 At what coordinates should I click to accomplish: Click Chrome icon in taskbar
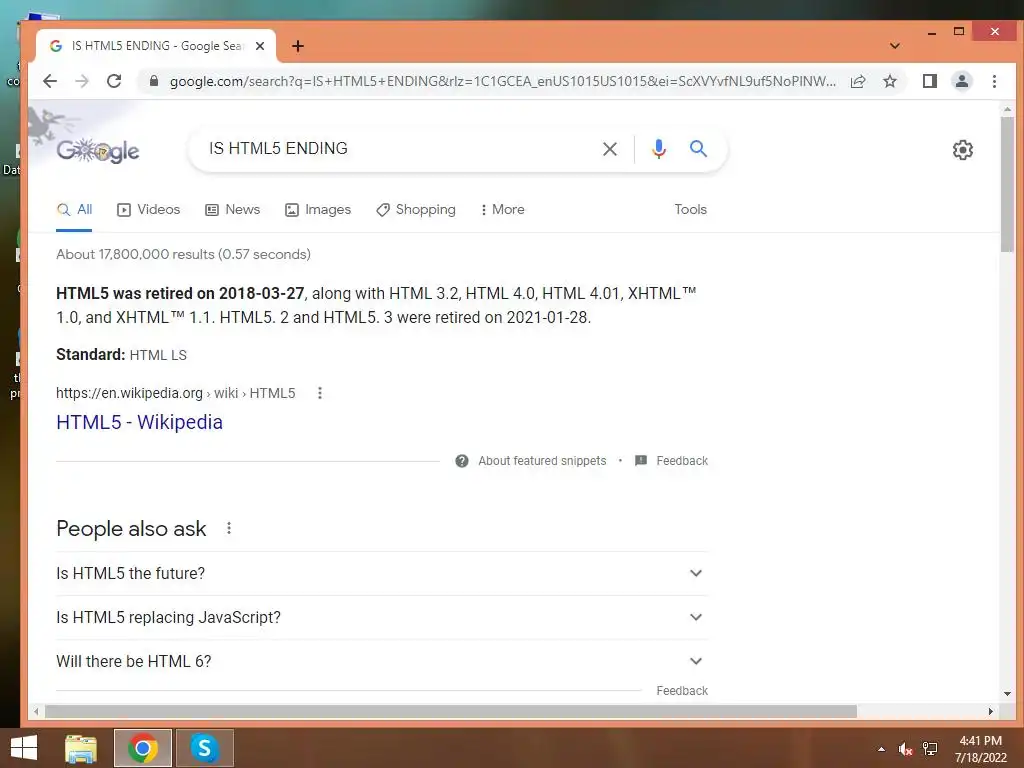(x=143, y=748)
